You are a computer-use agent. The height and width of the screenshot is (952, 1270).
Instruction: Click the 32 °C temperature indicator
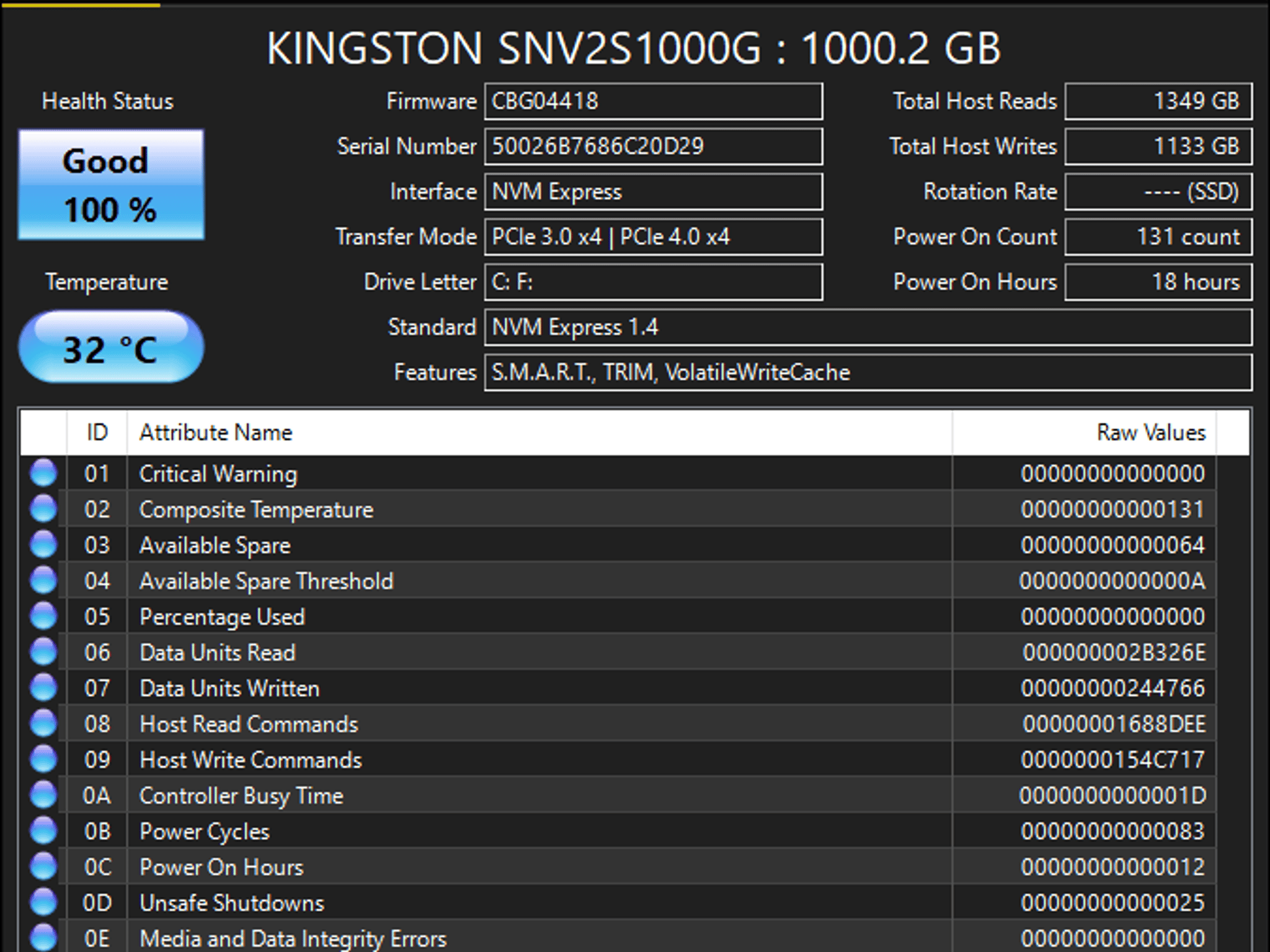[x=111, y=347]
